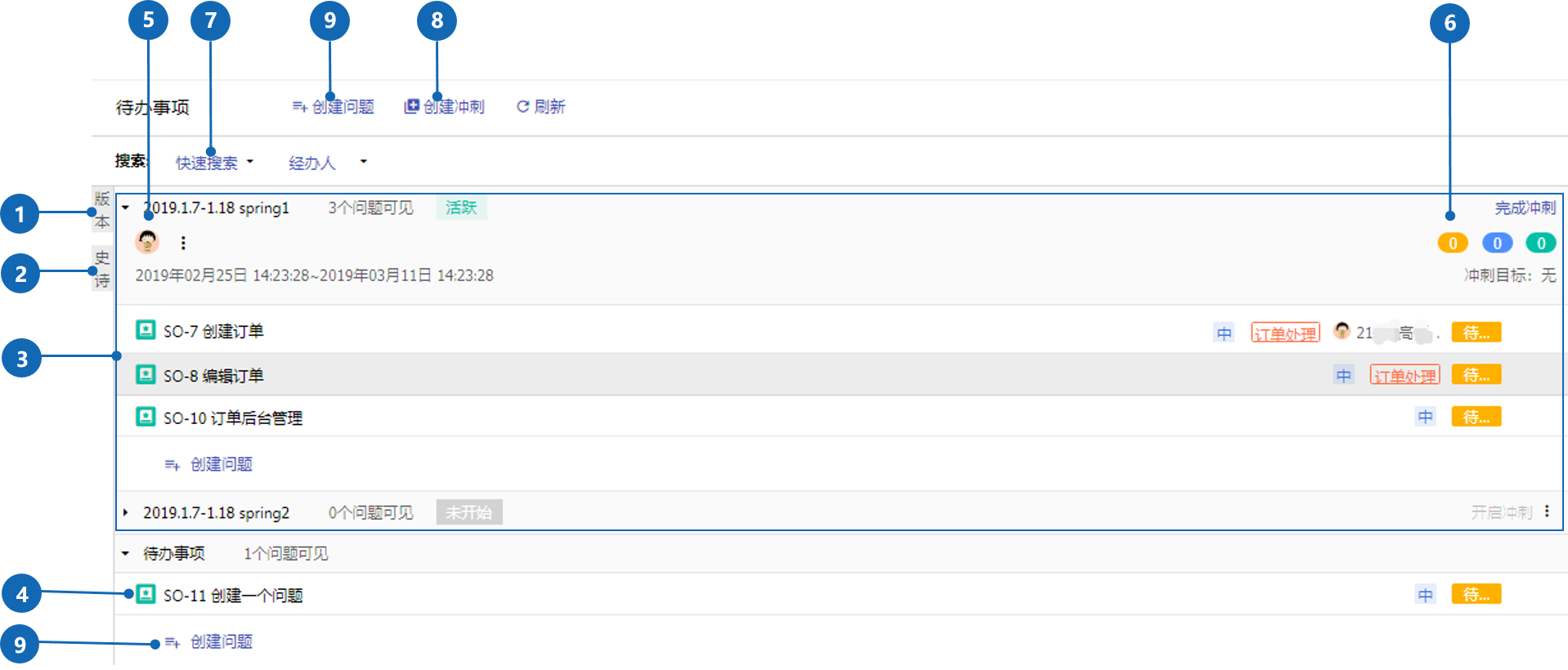Click 创建问题 under the backlog list
The height and width of the screenshot is (670, 1568).
click(209, 642)
